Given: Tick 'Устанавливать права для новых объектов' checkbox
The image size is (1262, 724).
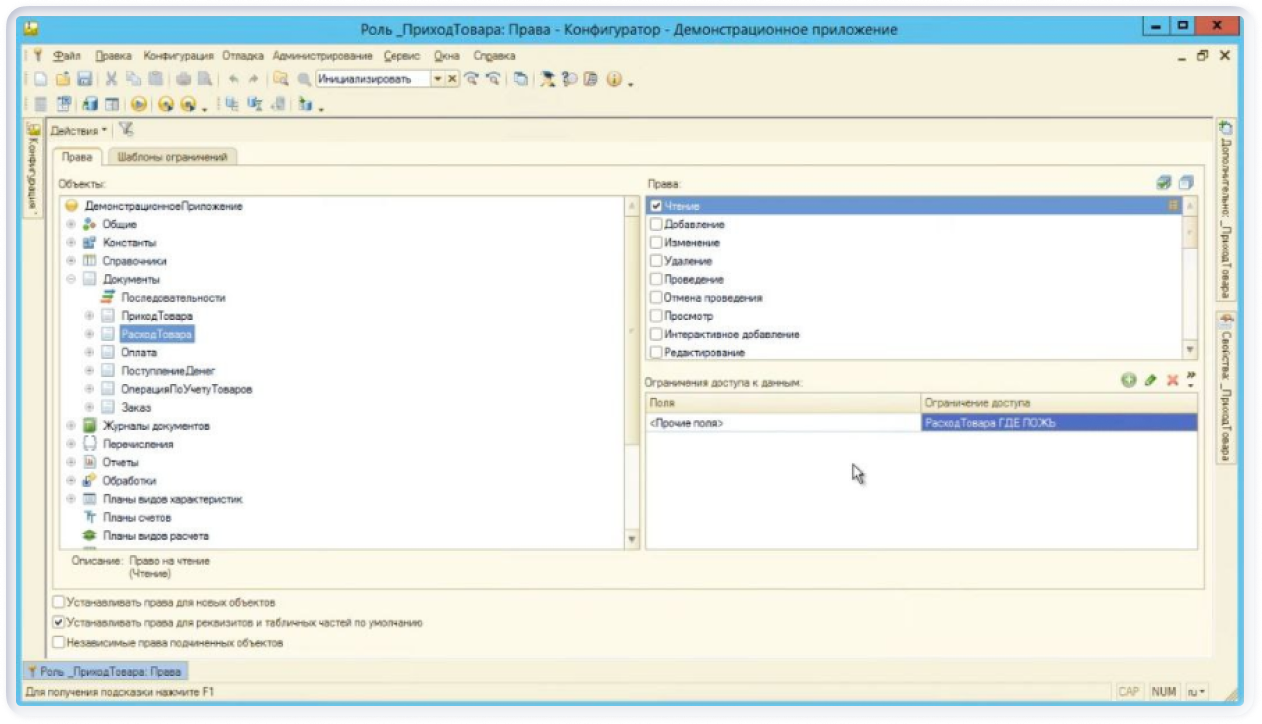Looking at the screenshot, I should (x=59, y=603).
